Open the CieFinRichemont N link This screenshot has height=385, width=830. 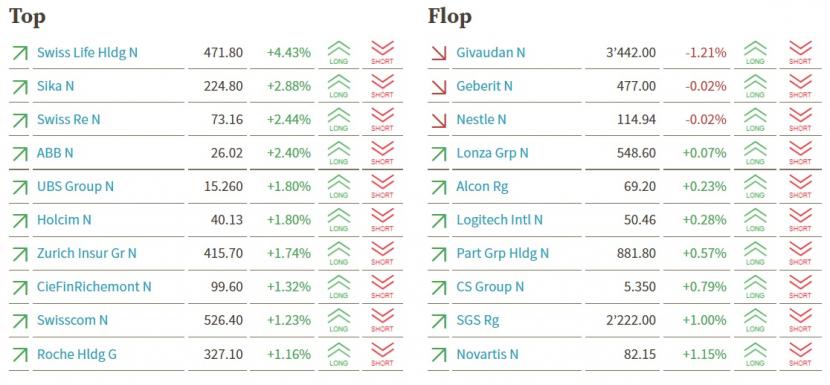pos(94,286)
